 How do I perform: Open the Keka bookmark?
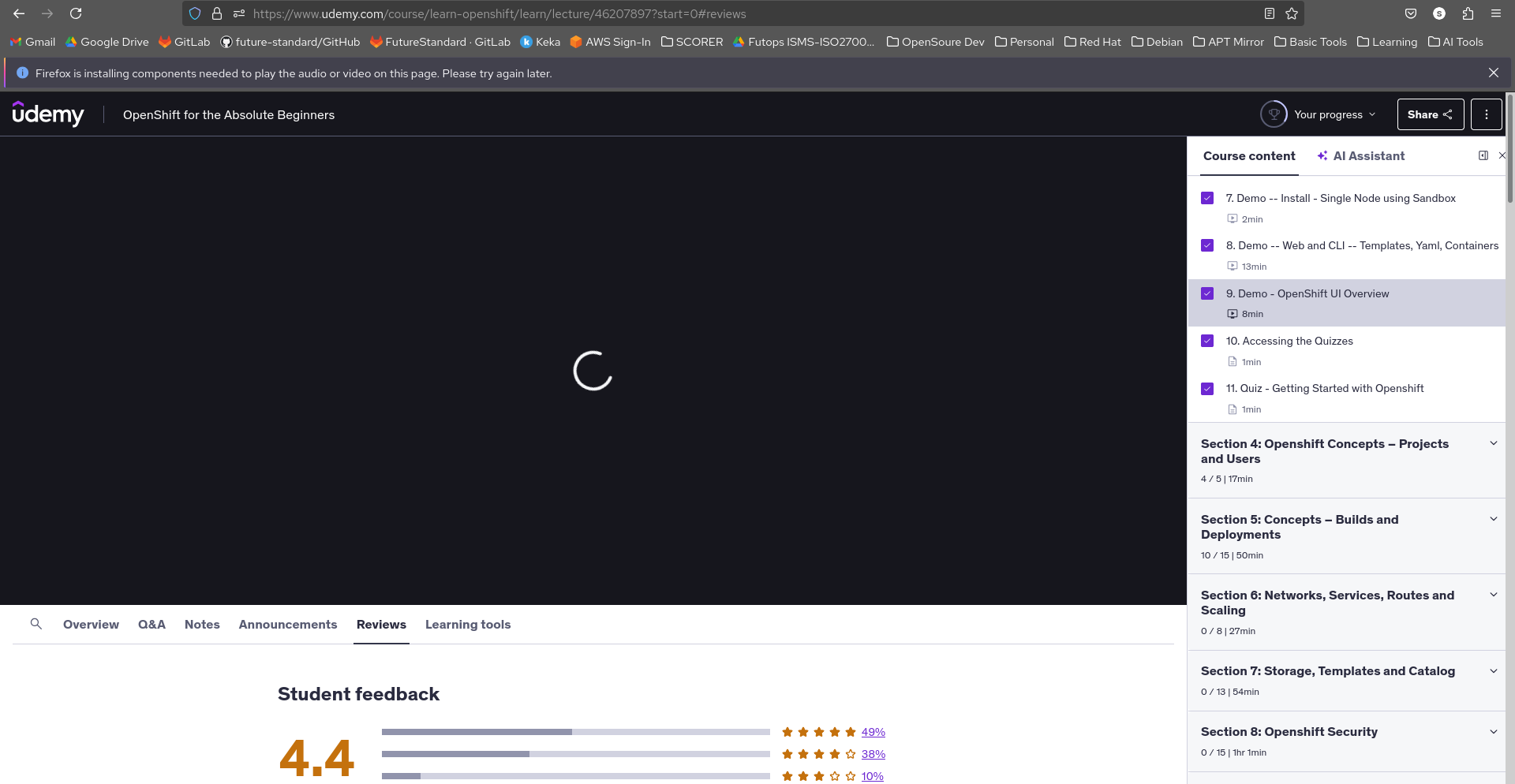(x=541, y=42)
